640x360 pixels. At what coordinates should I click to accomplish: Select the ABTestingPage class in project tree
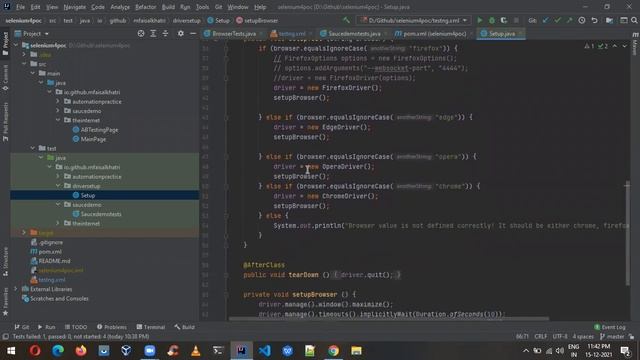(95, 129)
